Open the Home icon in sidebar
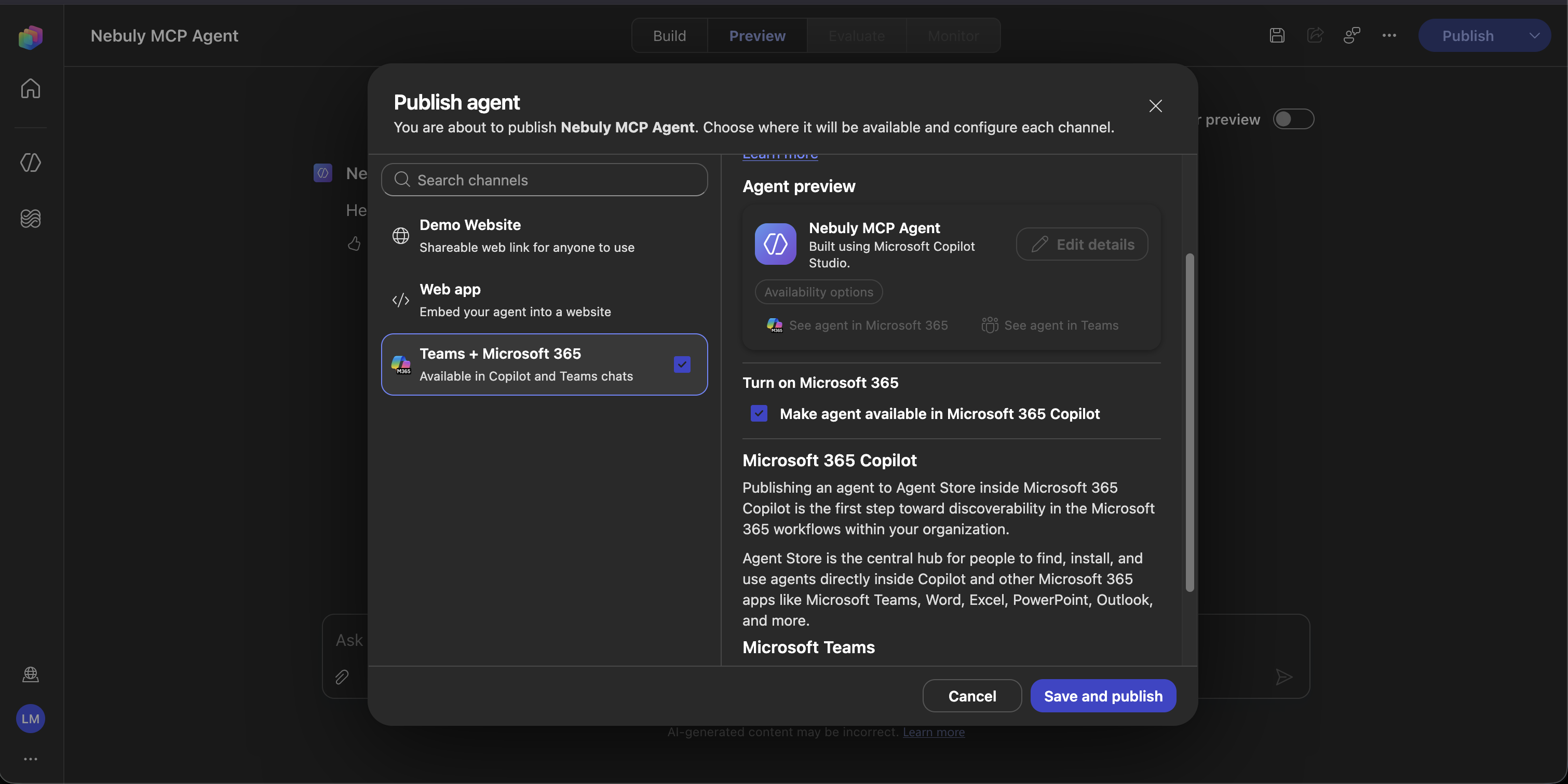This screenshot has width=1568, height=784. coord(31,88)
